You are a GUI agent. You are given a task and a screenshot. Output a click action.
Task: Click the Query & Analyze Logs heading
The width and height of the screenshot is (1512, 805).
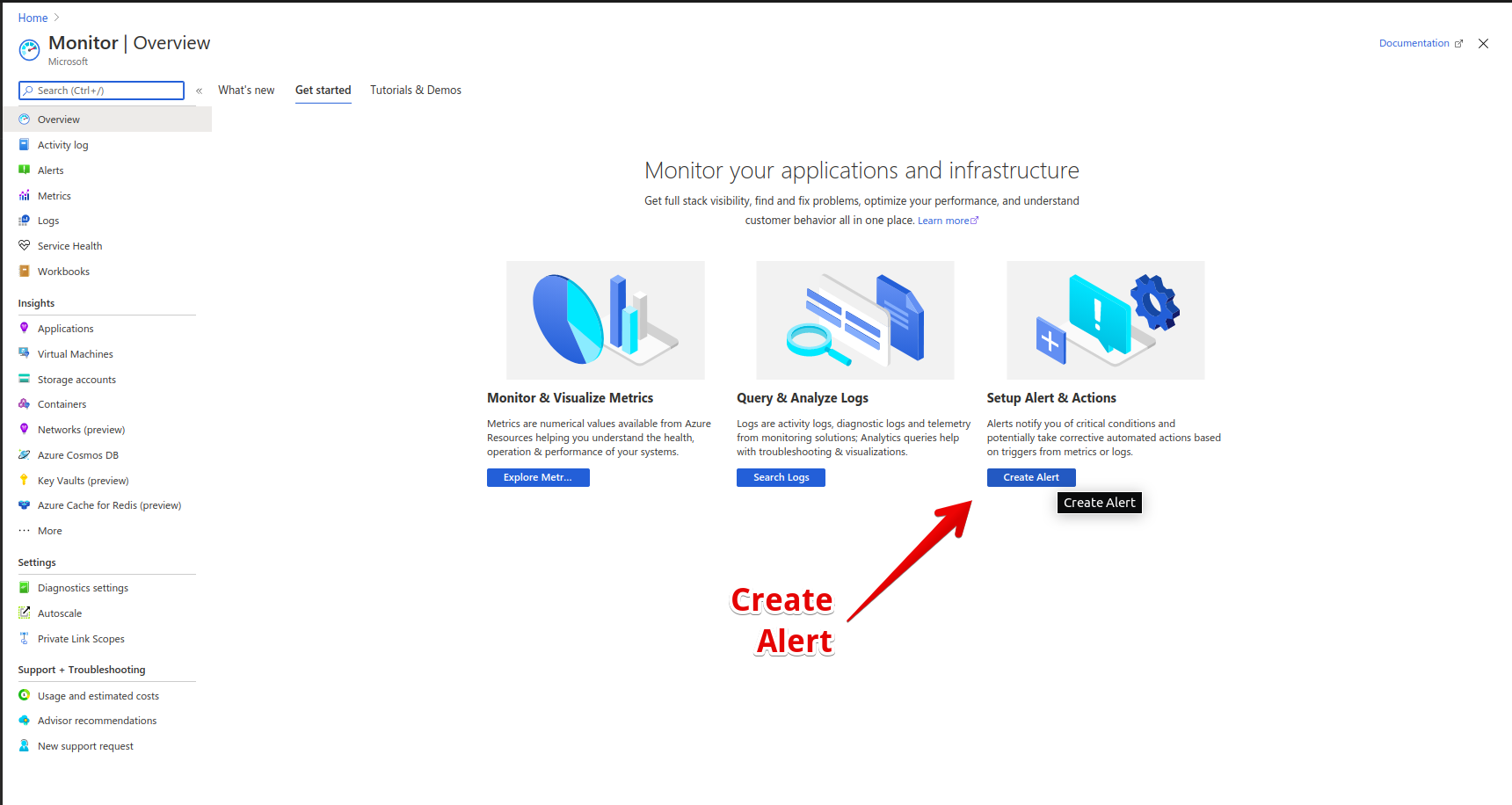click(x=803, y=398)
